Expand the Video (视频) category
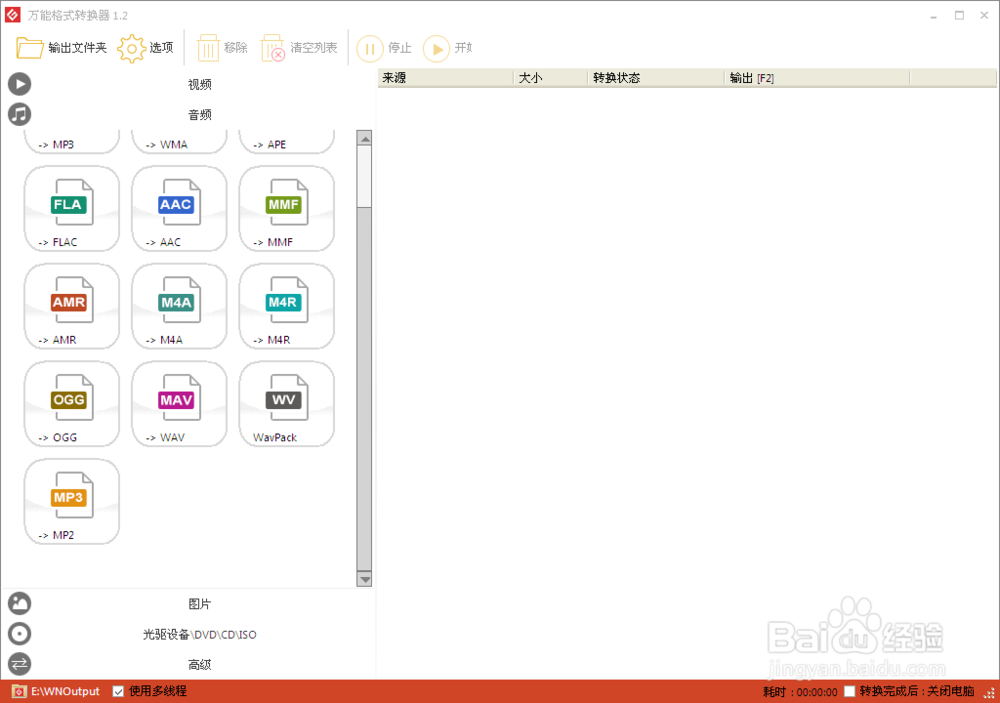Viewport: 1000px width, 703px height. [x=200, y=84]
